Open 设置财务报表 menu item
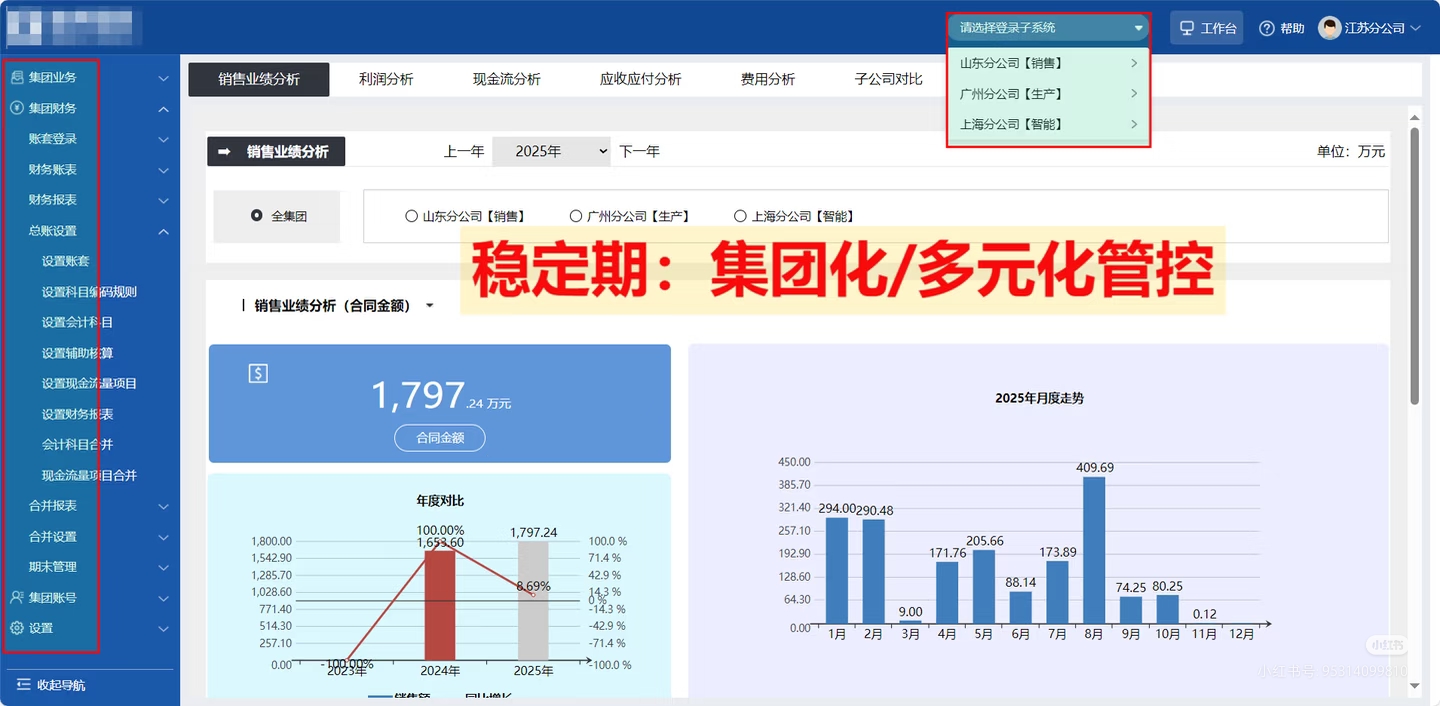 (77, 414)
